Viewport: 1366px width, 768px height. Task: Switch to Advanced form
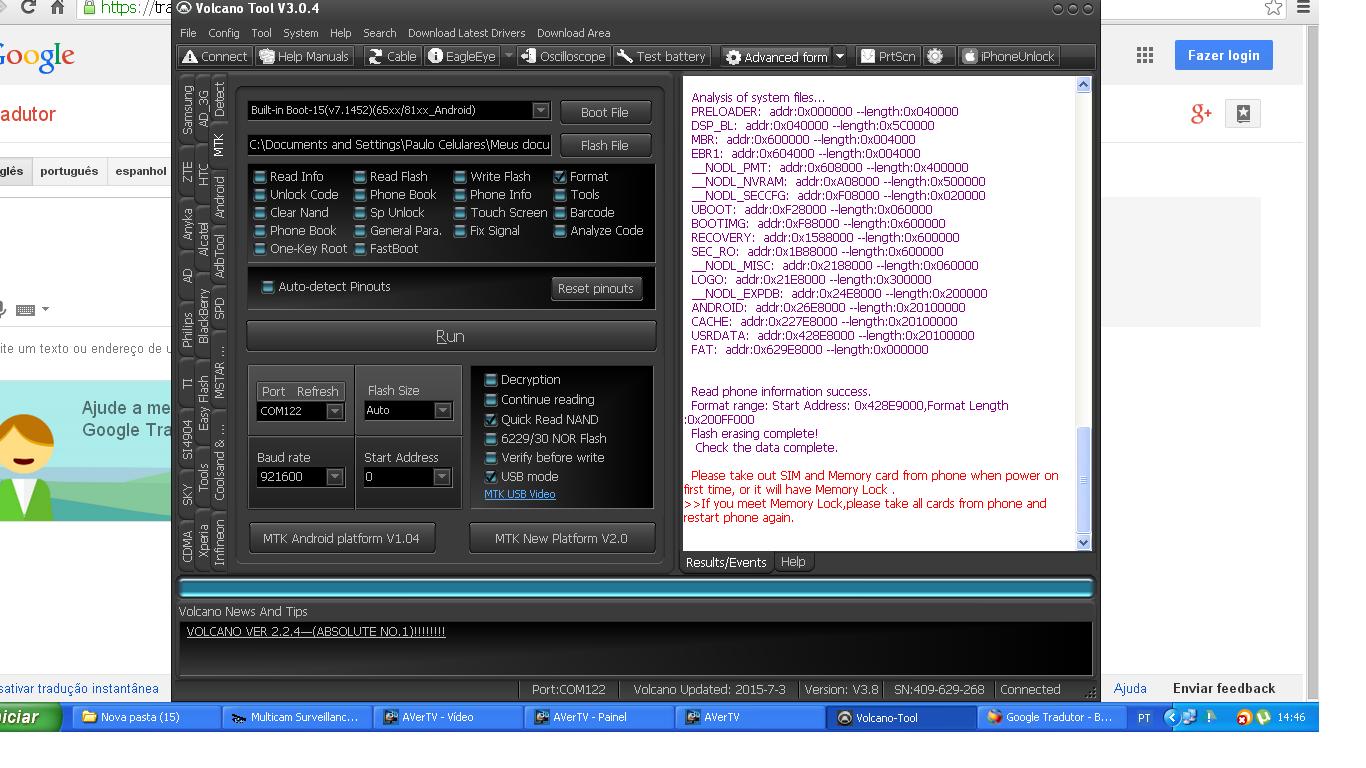pyautogui.click(x=777, y=57)
